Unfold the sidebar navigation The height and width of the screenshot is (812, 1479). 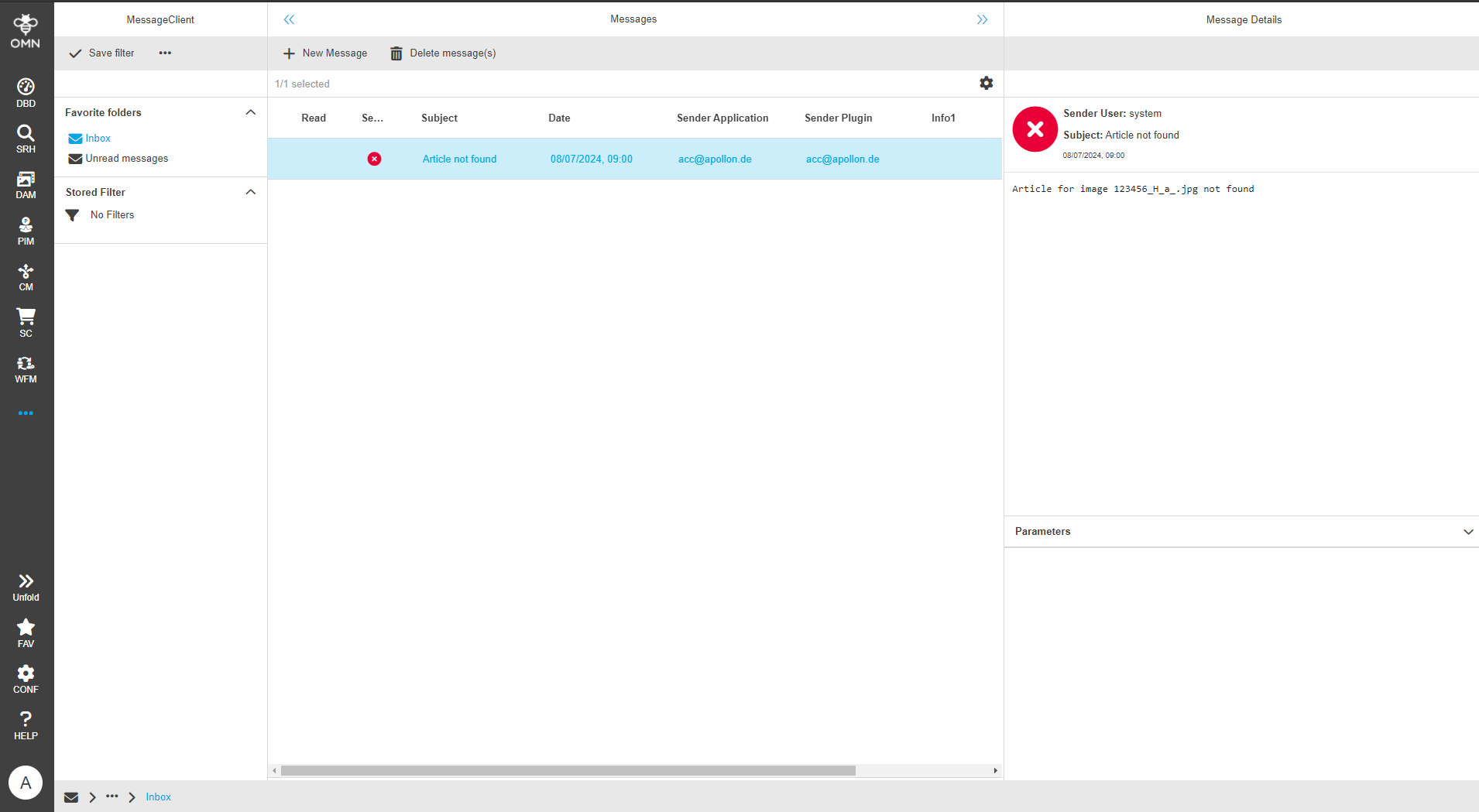coord(26,587)
